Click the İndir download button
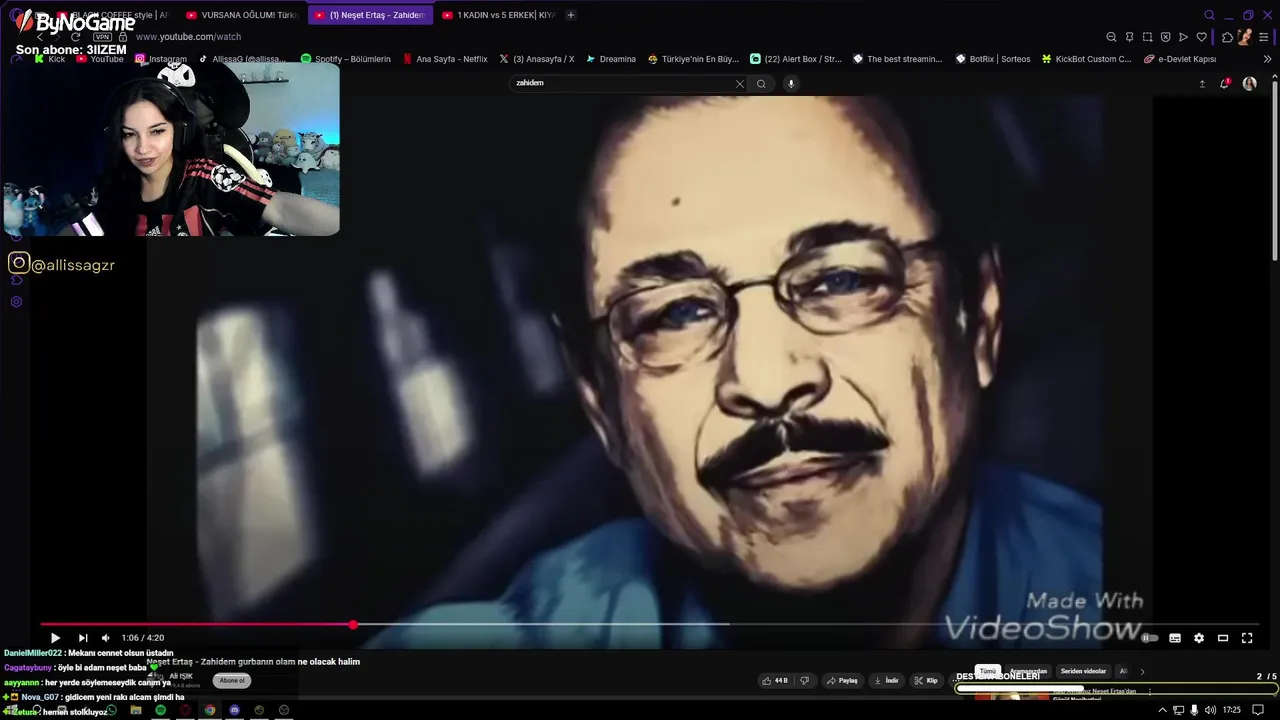This screenshot has width=1280, height=720. pos(887,681)
